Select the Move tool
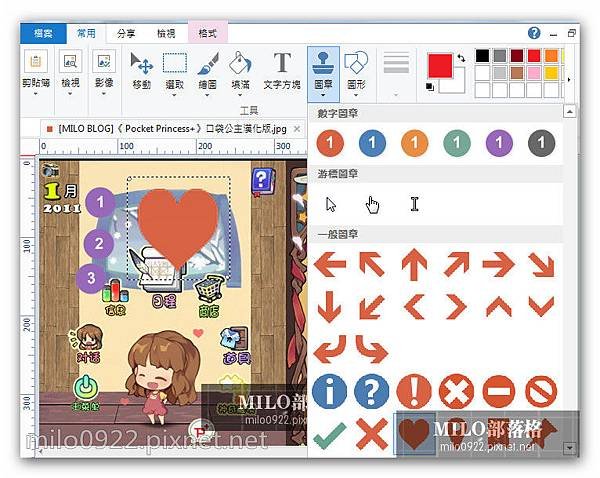 [x=142, y=71]
